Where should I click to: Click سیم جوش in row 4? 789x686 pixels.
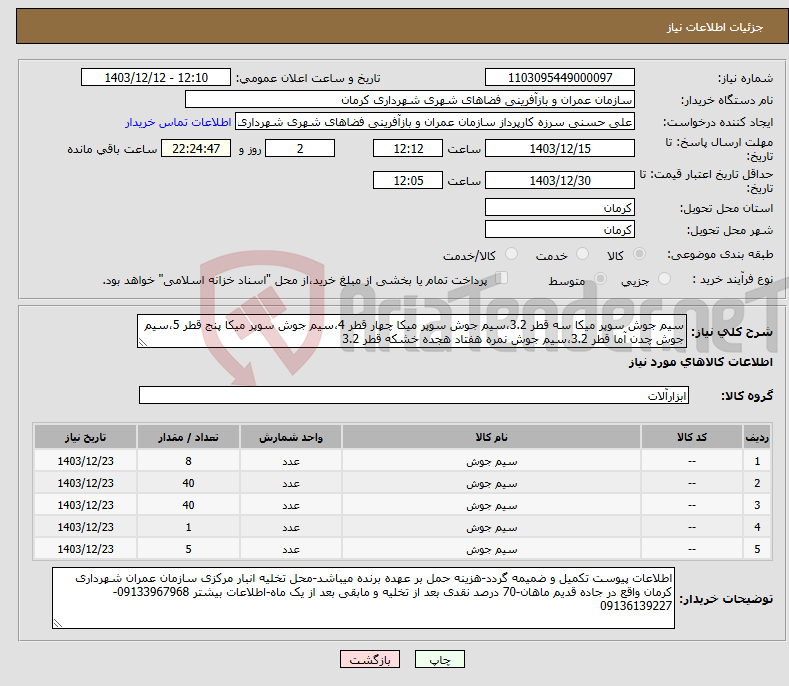click(x=492, y=527)
